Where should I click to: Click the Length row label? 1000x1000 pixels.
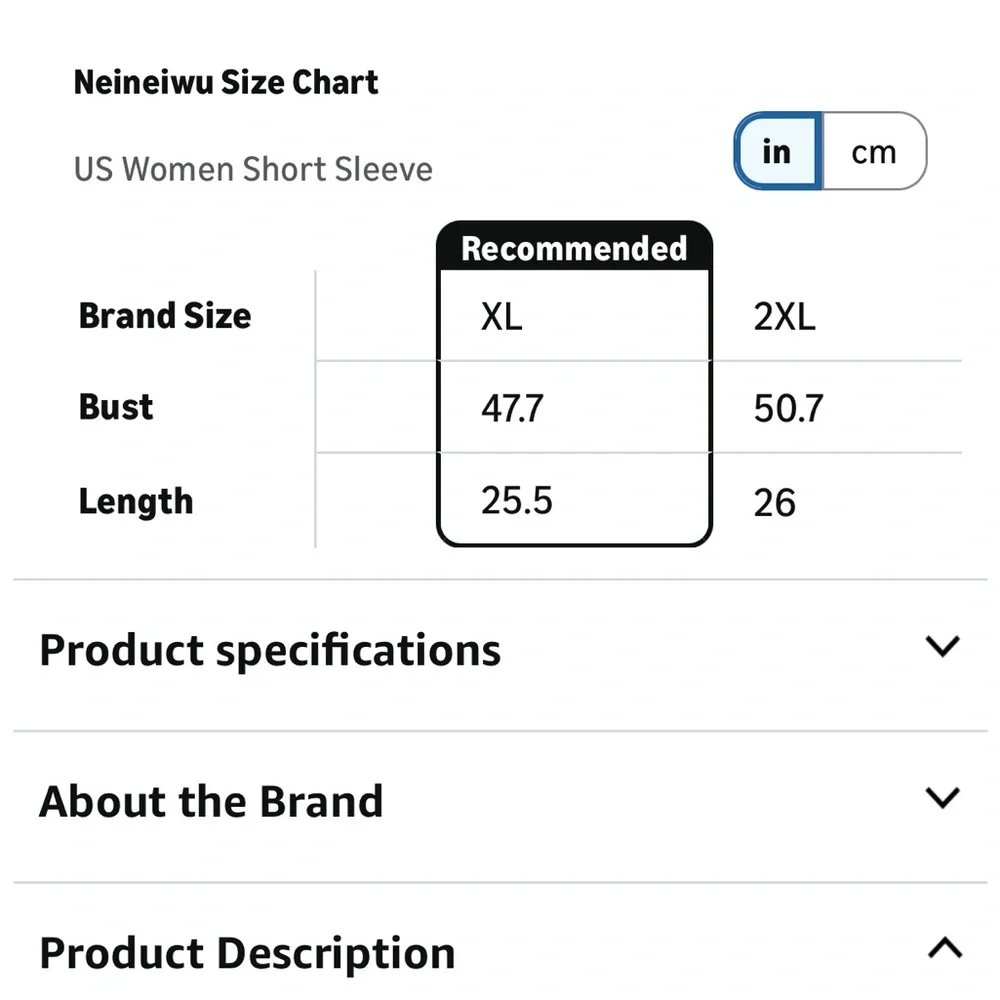pyautogui.click(x=135, y=501)
